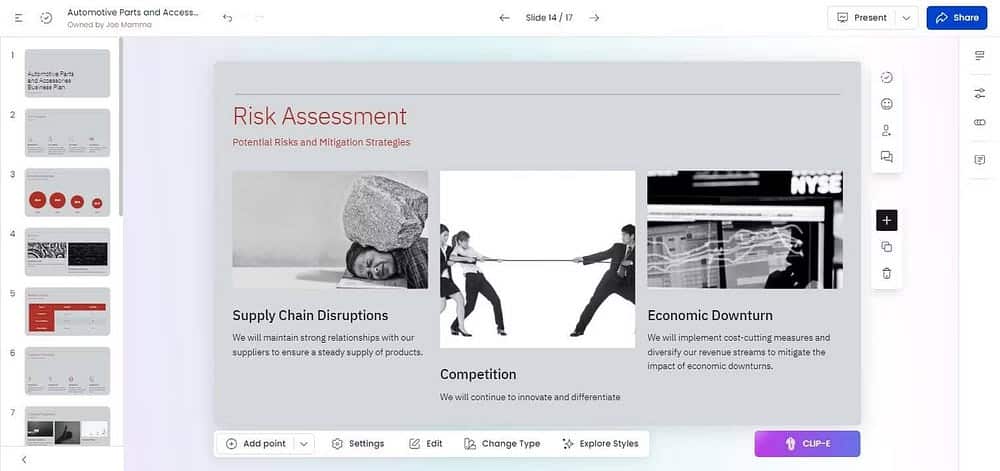1000x471 pixels.
Task: Click the emoji reaction icon
Action: click(886, 104)
